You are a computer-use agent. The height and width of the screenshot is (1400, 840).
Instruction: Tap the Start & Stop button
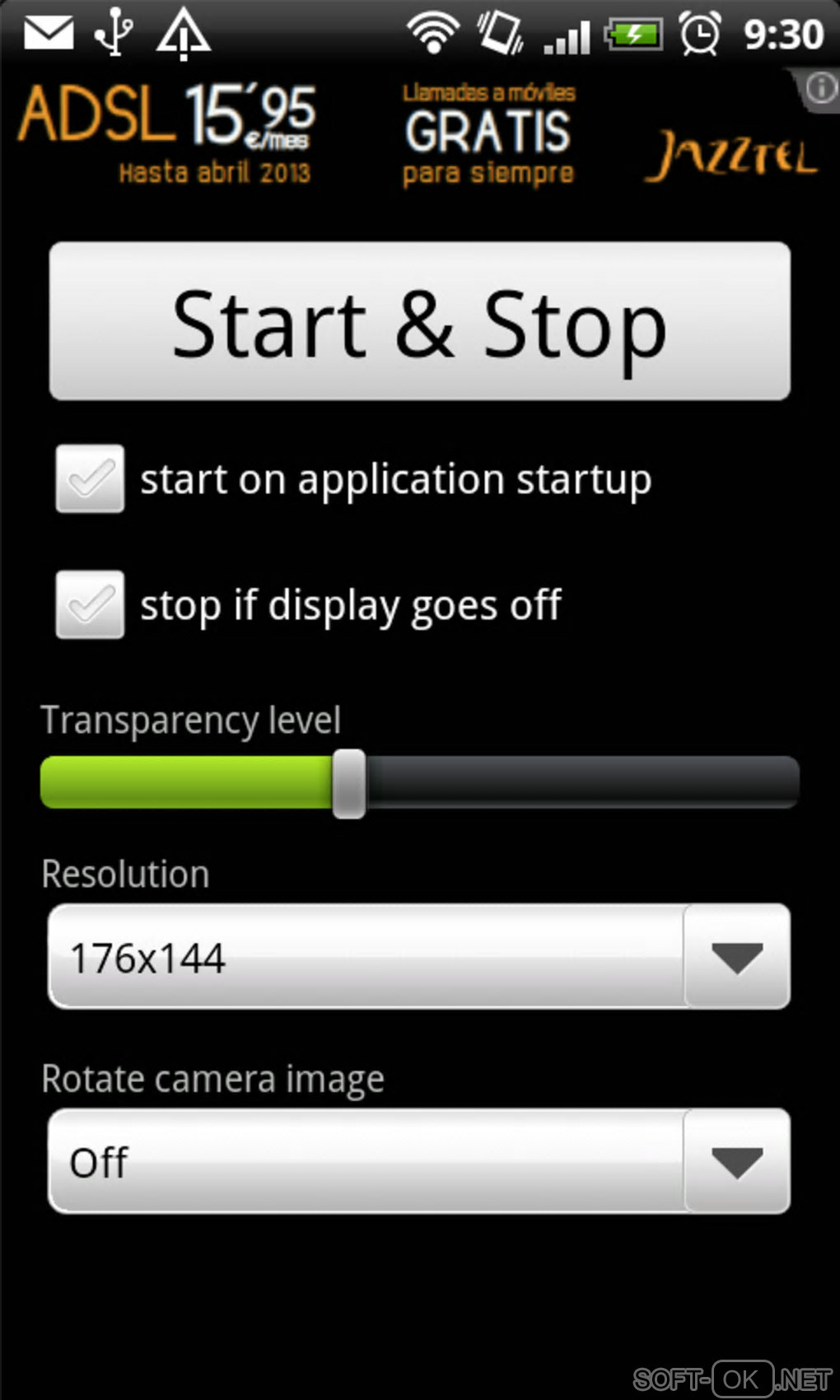coord(420,322)
